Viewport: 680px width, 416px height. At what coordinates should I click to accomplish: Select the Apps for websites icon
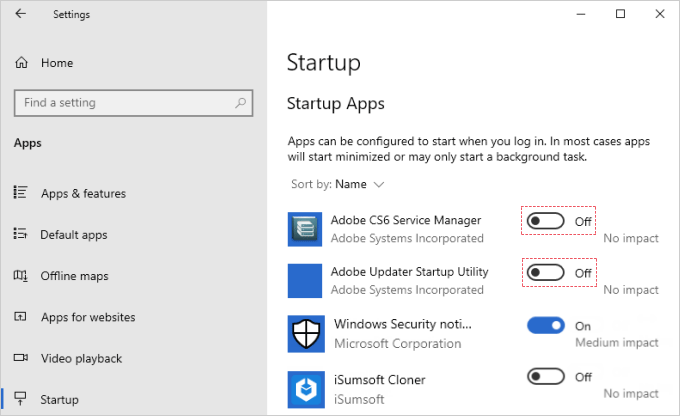[20, 317]
